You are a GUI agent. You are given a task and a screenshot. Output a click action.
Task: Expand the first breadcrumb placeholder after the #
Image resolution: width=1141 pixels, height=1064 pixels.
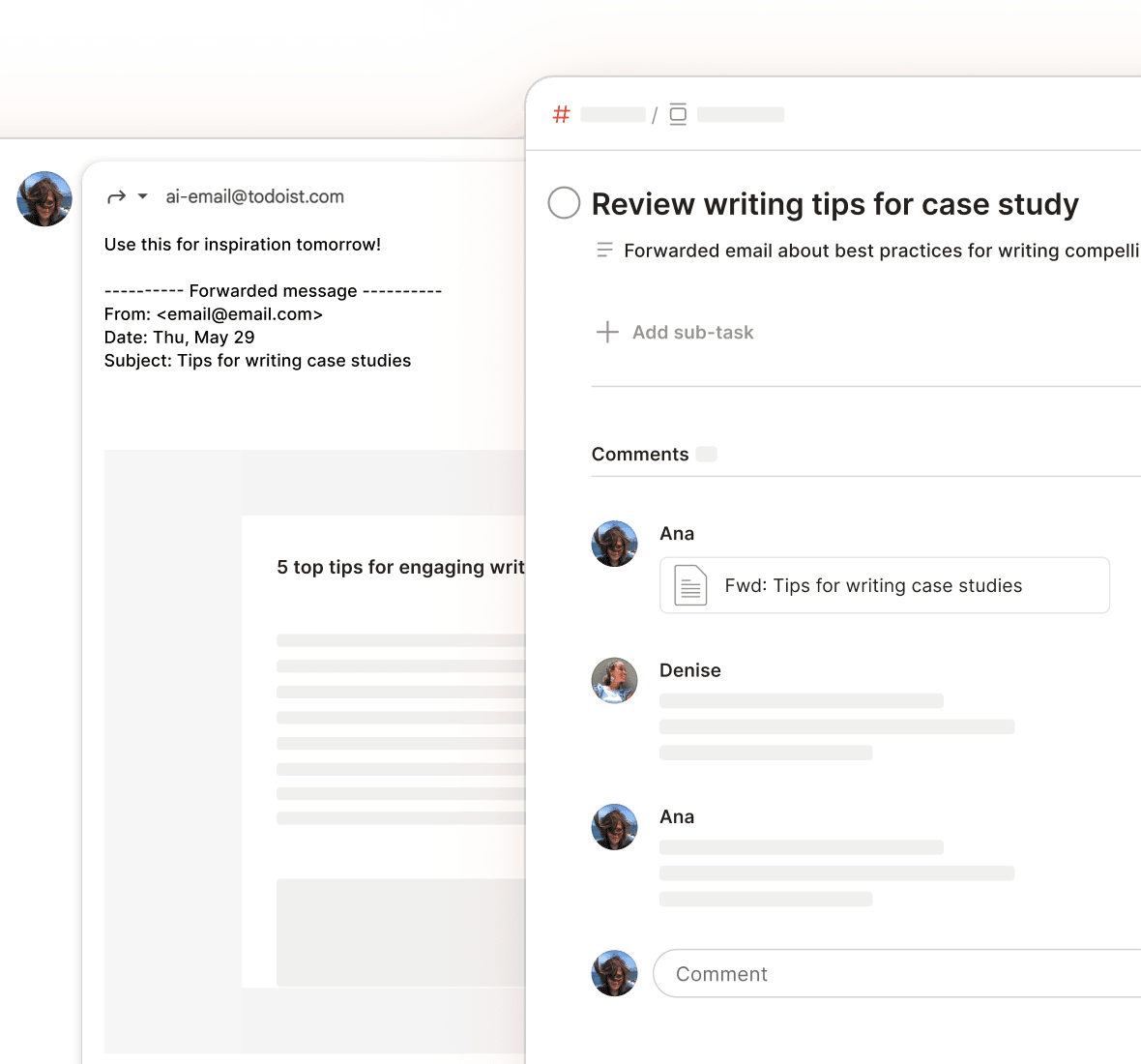pos(612,113)
